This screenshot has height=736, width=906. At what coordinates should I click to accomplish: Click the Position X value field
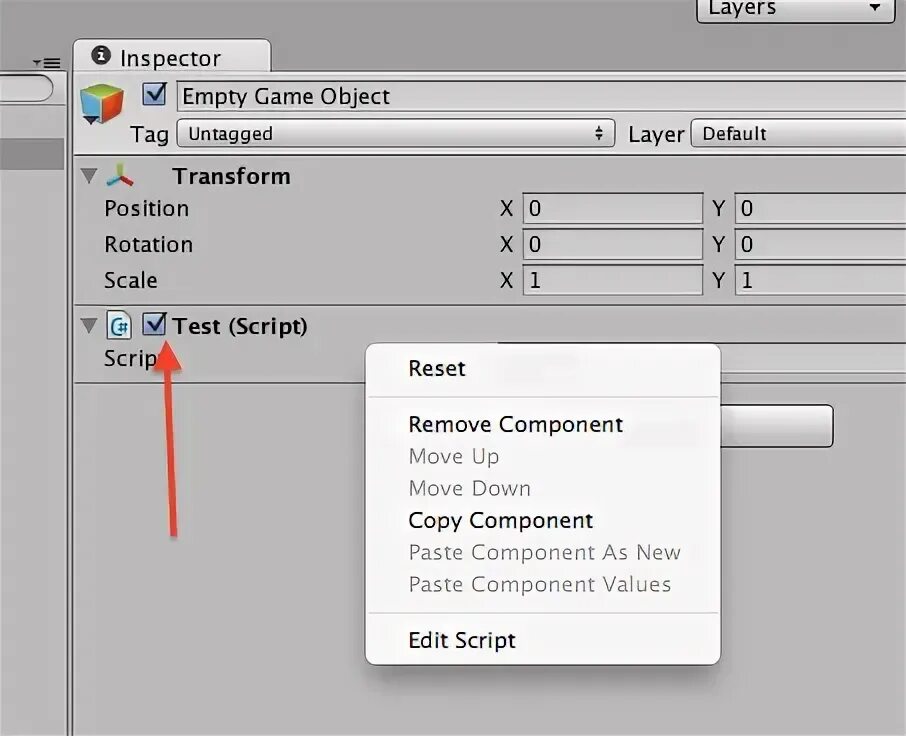click(x=612, y=208)
